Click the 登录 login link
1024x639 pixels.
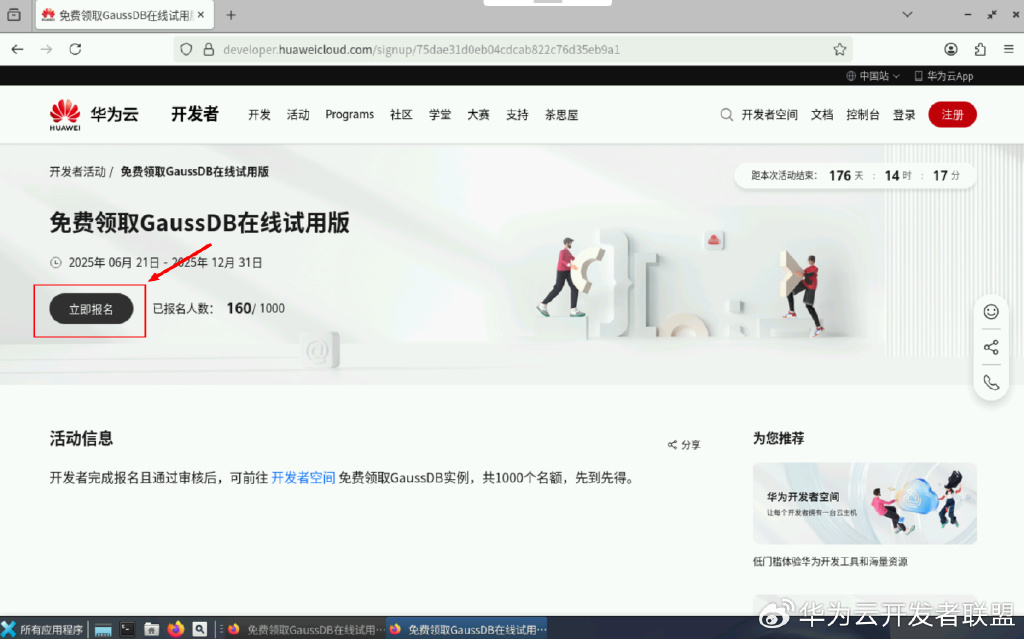[x=904, y=115]
